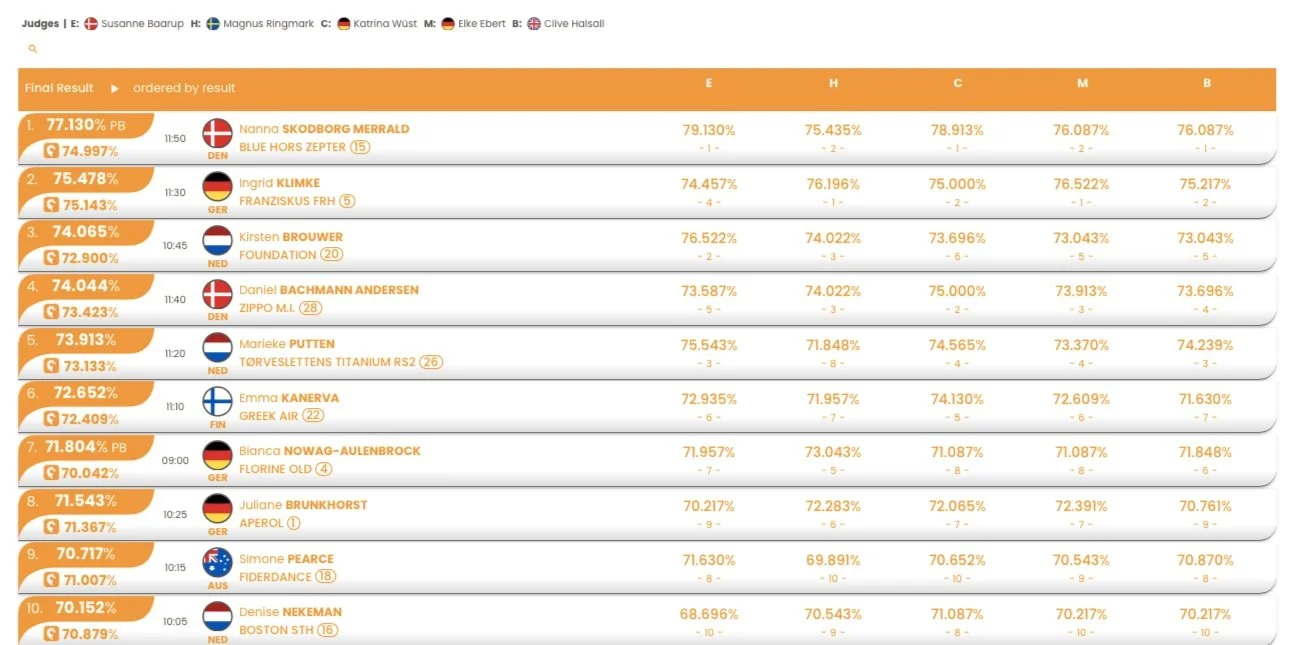Click judge E score 79.130%
The width and height of the screenshot is (1297, 645).
[709, 130]
